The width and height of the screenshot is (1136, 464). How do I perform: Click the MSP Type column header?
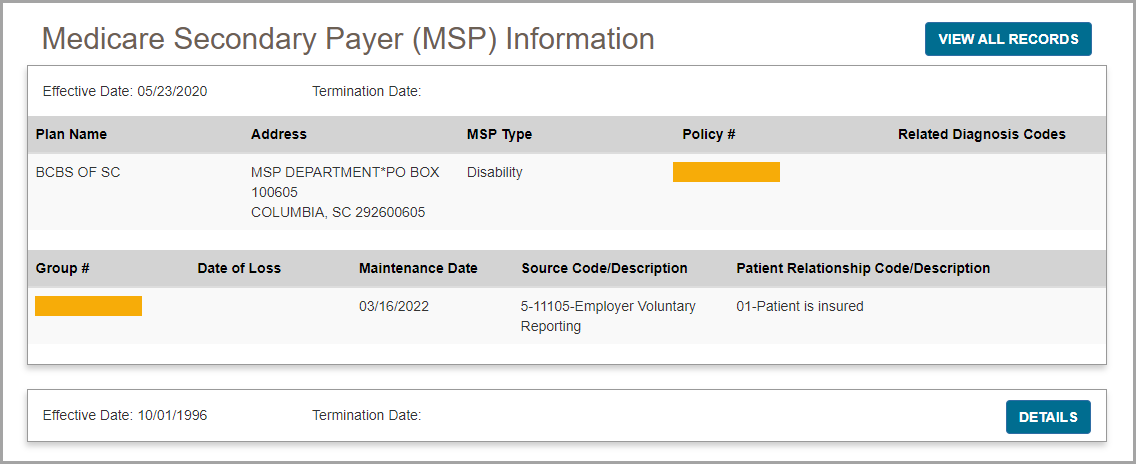[499, 134]
